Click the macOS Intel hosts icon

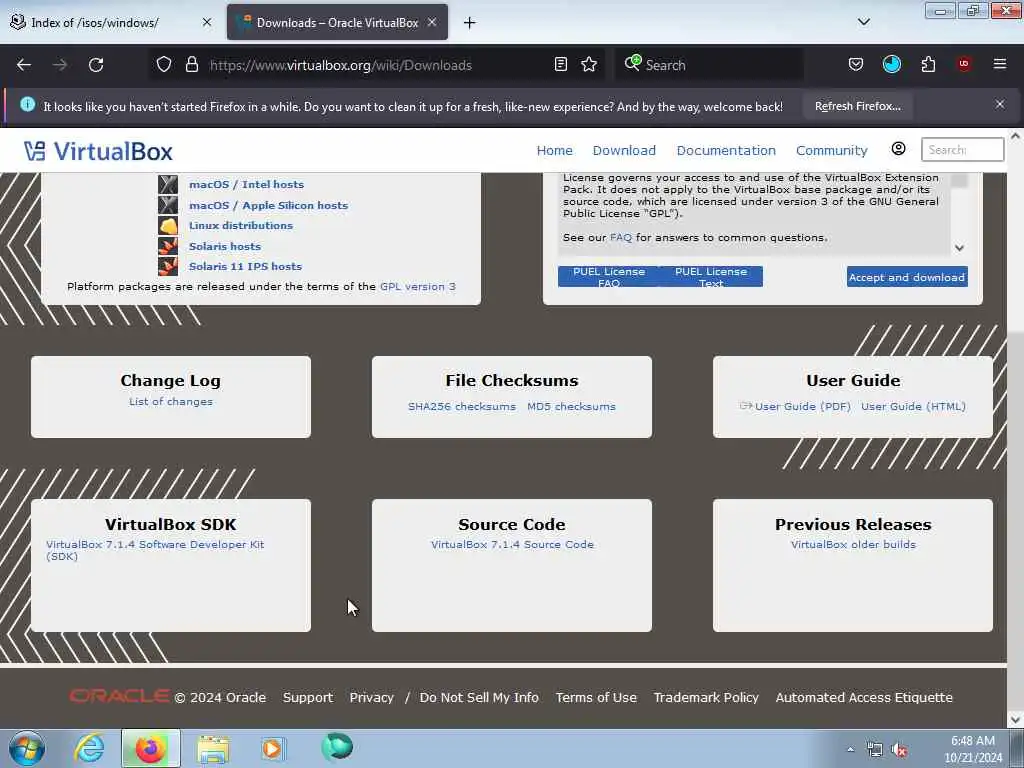click(x=168, y=184)
